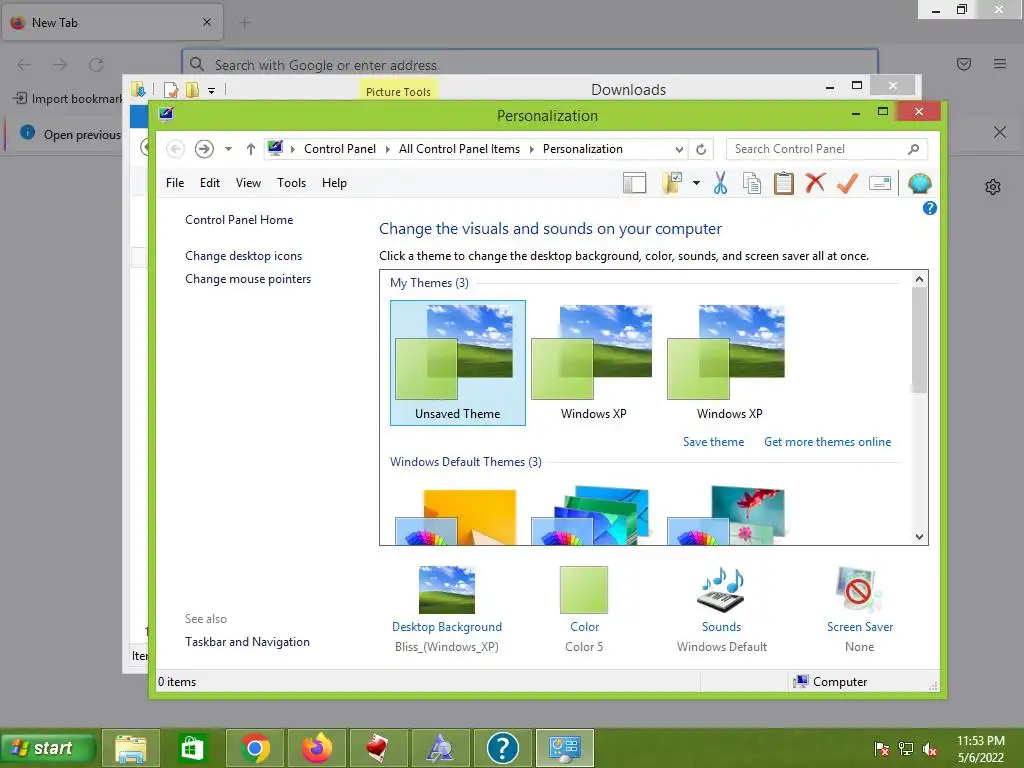Viewport: 1024px width, 768px height.
Task: Click the muted volume tray icon
Action: pyautogui.click(x=929, y=749)
